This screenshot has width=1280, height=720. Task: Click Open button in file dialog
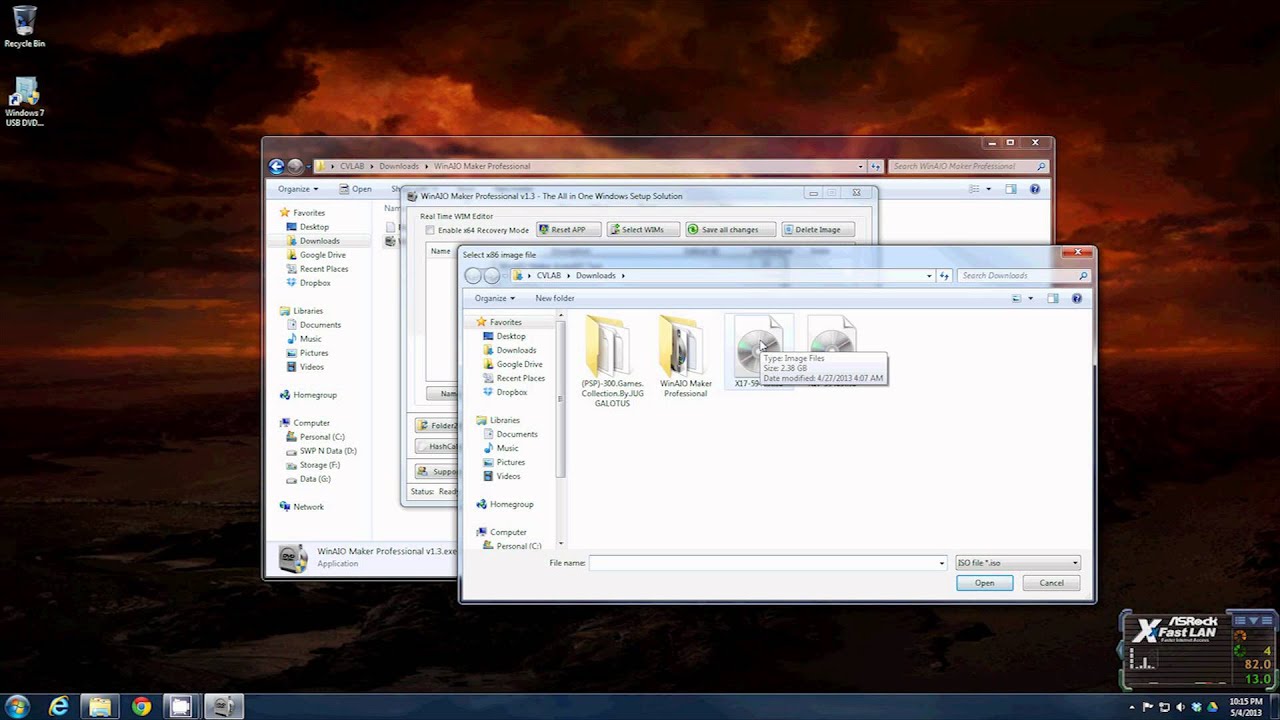point(984,583)
